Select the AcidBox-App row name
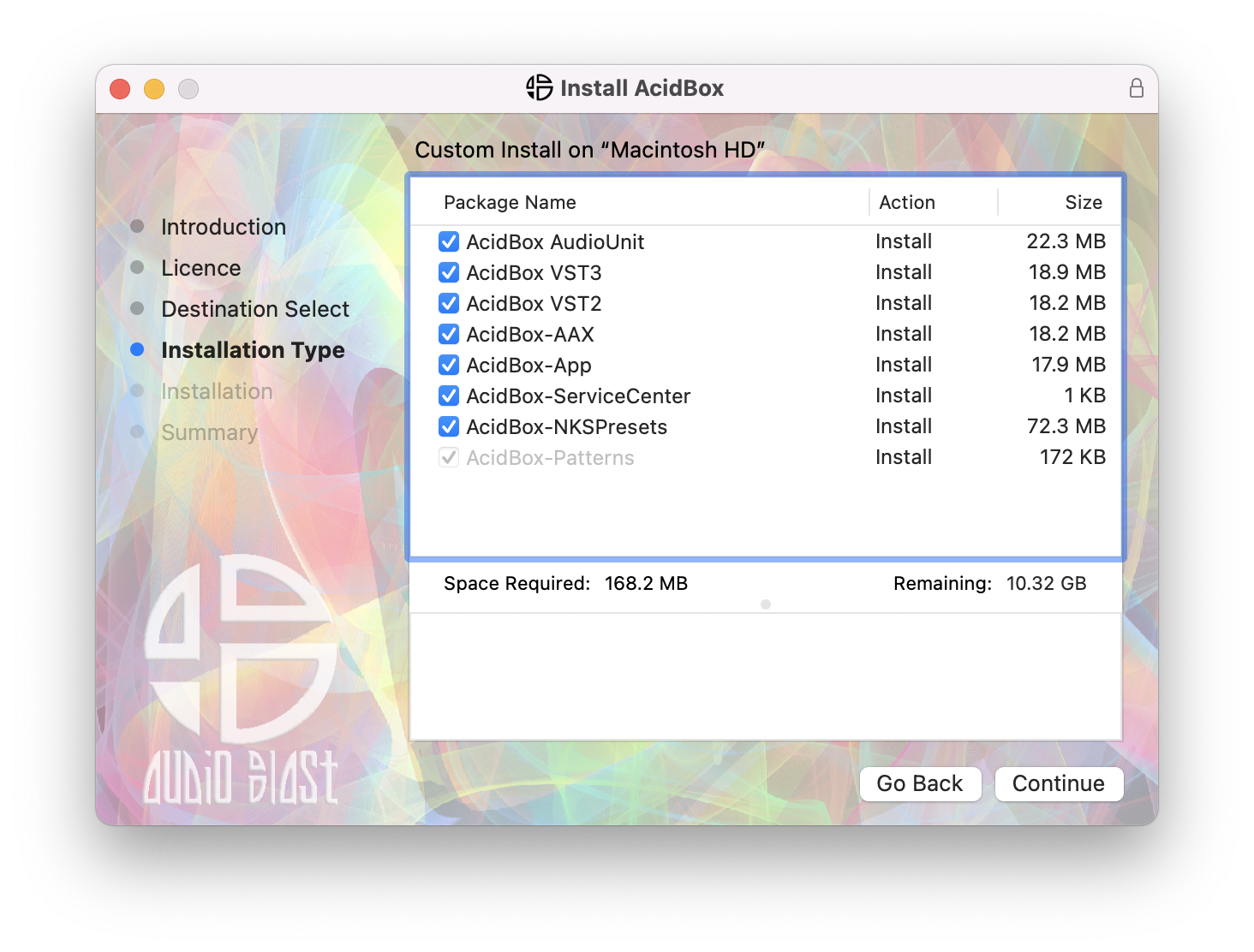 [x=528, y=365]
